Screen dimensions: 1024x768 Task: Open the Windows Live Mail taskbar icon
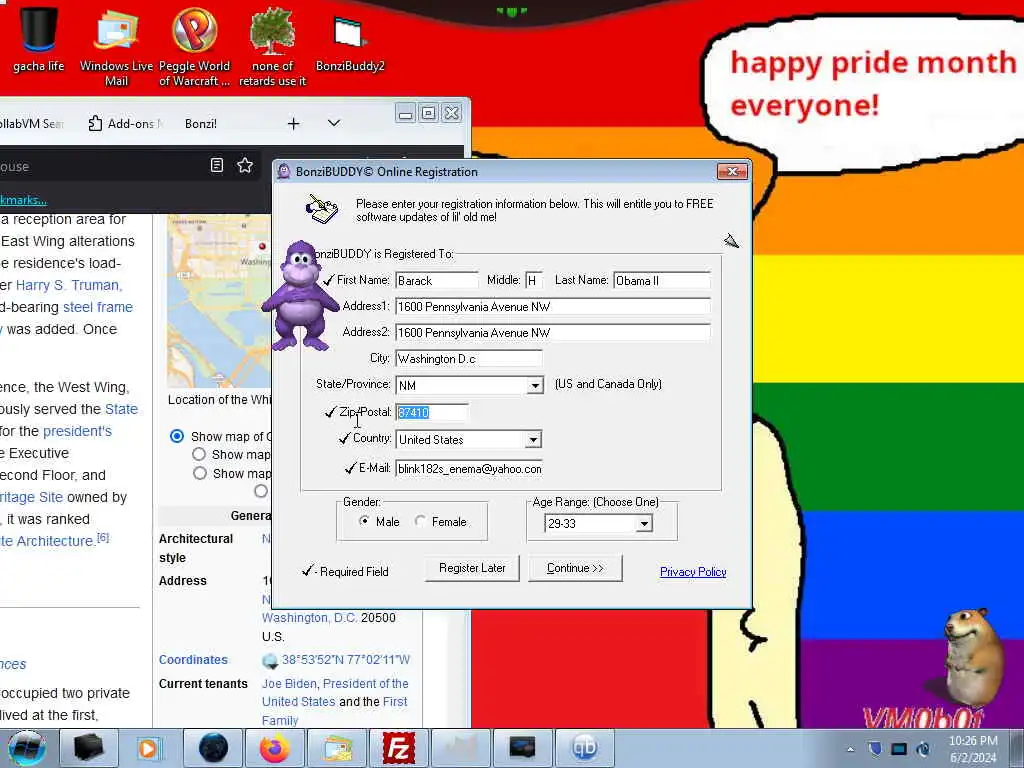[x=336, y=748]
